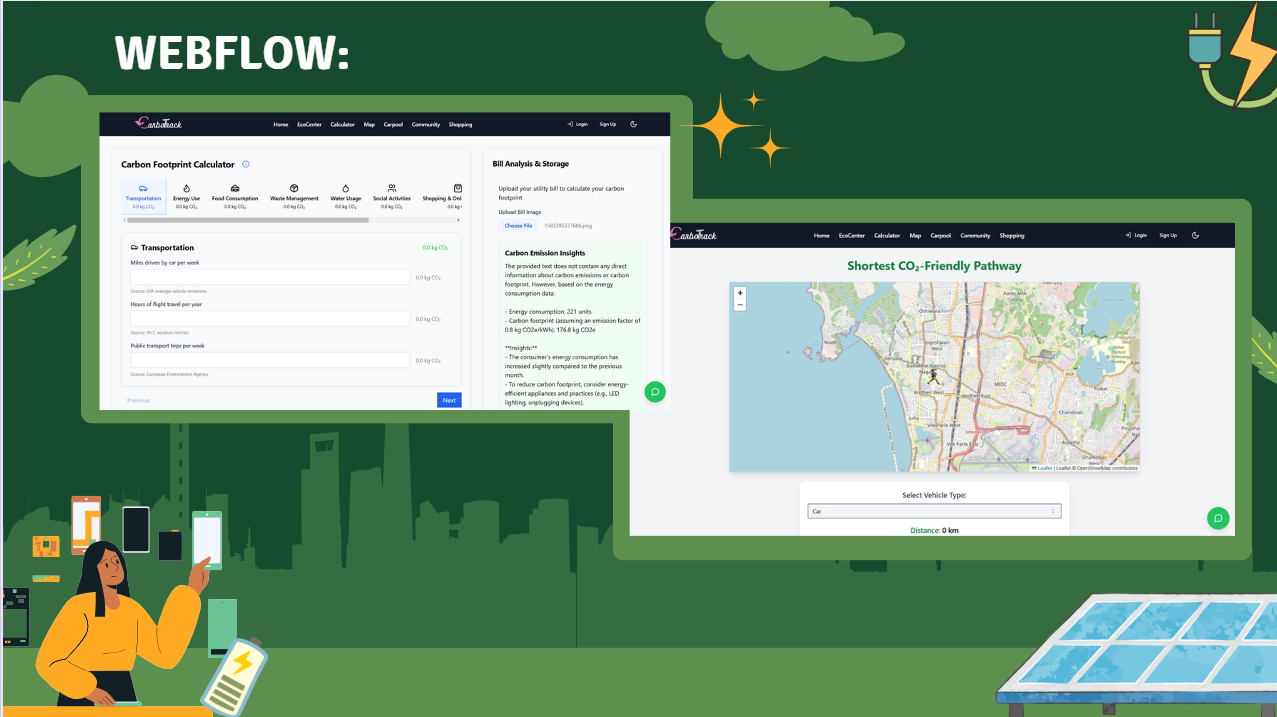This screenshot has height=717, width=1277.
Task: Click the Distance: 0 km readout
Action: pyautogui.click(x=934, y=530)
